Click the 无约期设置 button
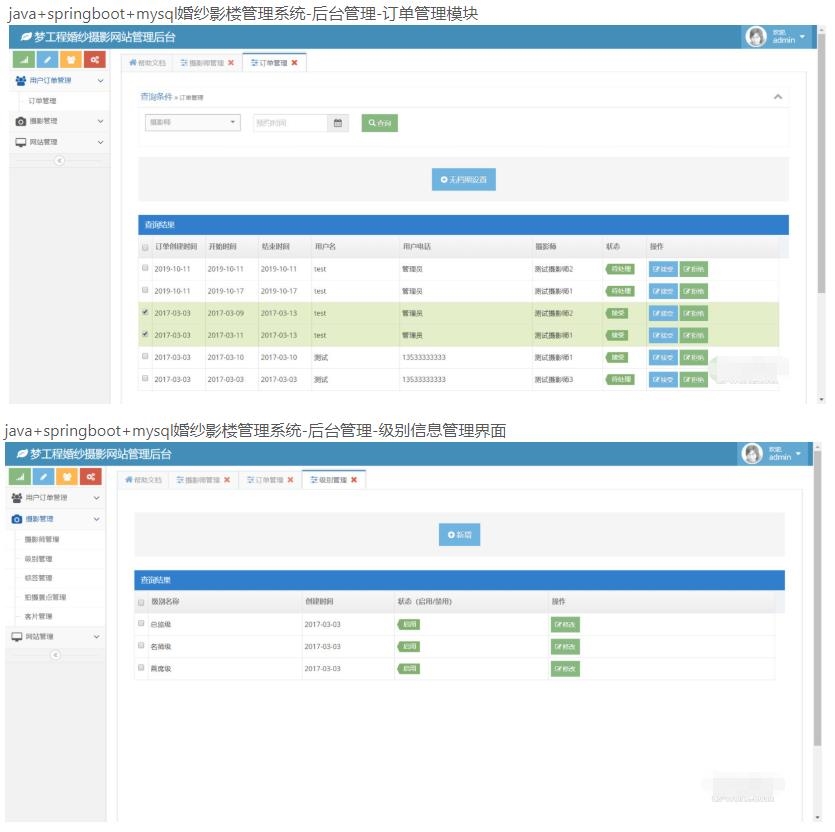835x832 pixels. pyautogui.click(x=464, y=180)
